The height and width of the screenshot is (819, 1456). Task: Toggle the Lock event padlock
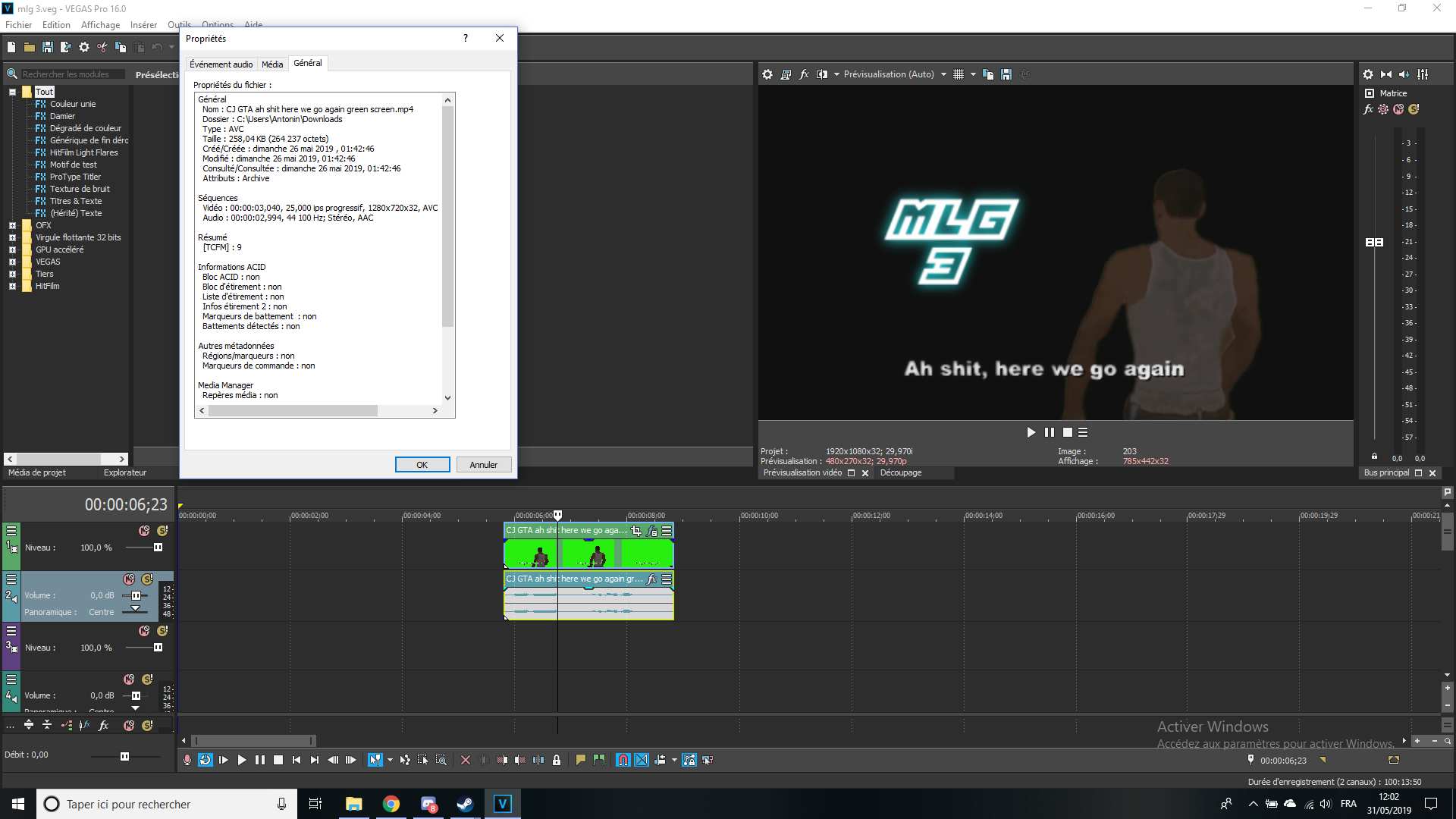coord(557,760)
